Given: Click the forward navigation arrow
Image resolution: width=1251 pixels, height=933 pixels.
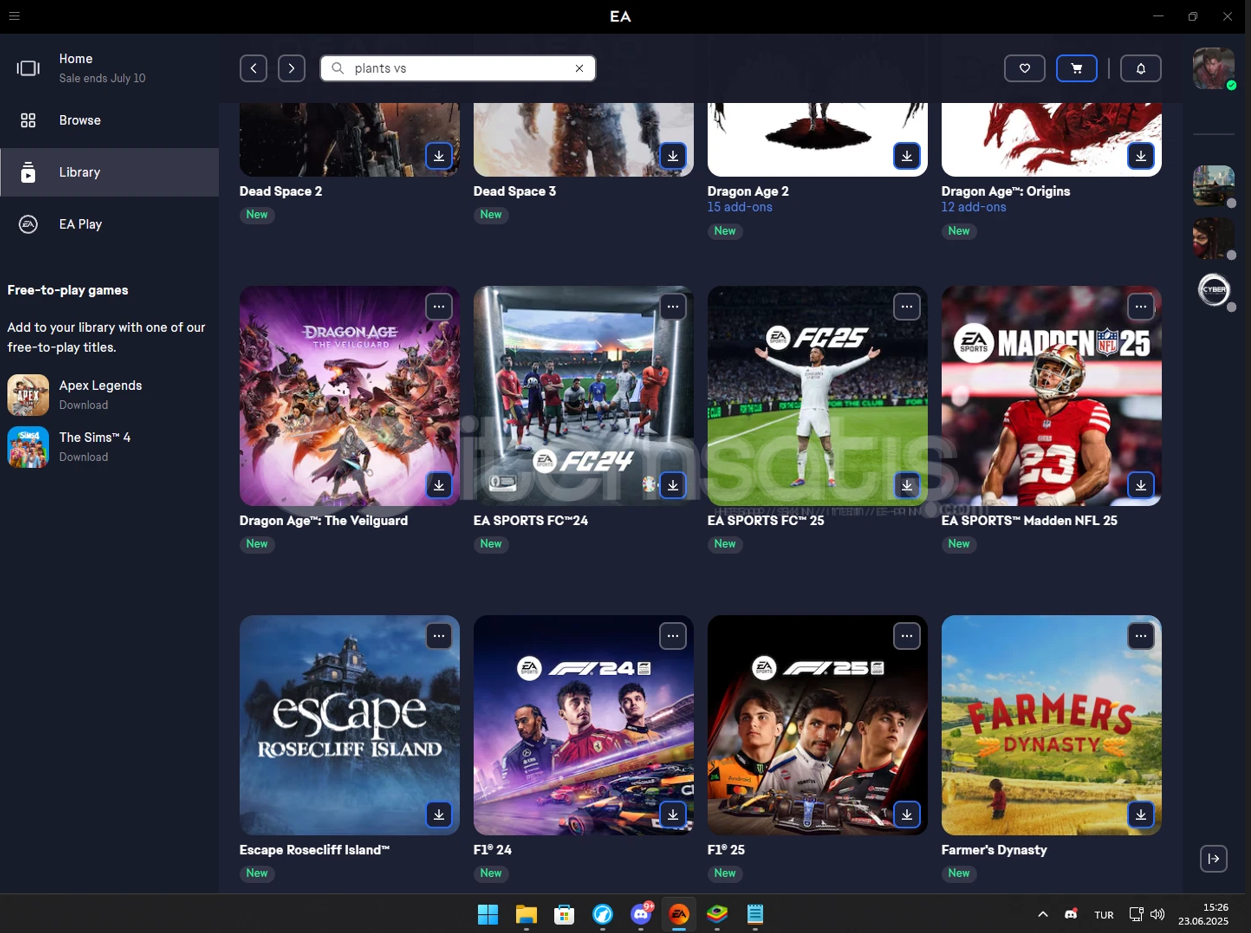Looking at the screenshot, I should click(x=291, y=68).
